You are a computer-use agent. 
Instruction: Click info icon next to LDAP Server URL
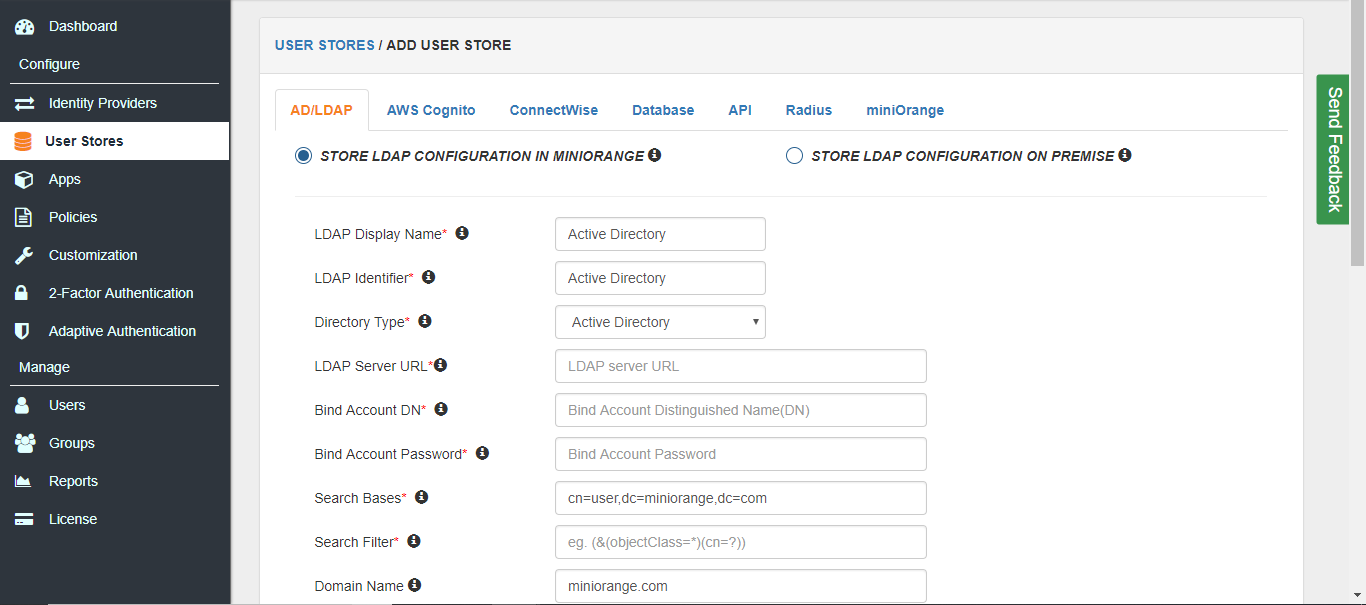tap(440, 365)
